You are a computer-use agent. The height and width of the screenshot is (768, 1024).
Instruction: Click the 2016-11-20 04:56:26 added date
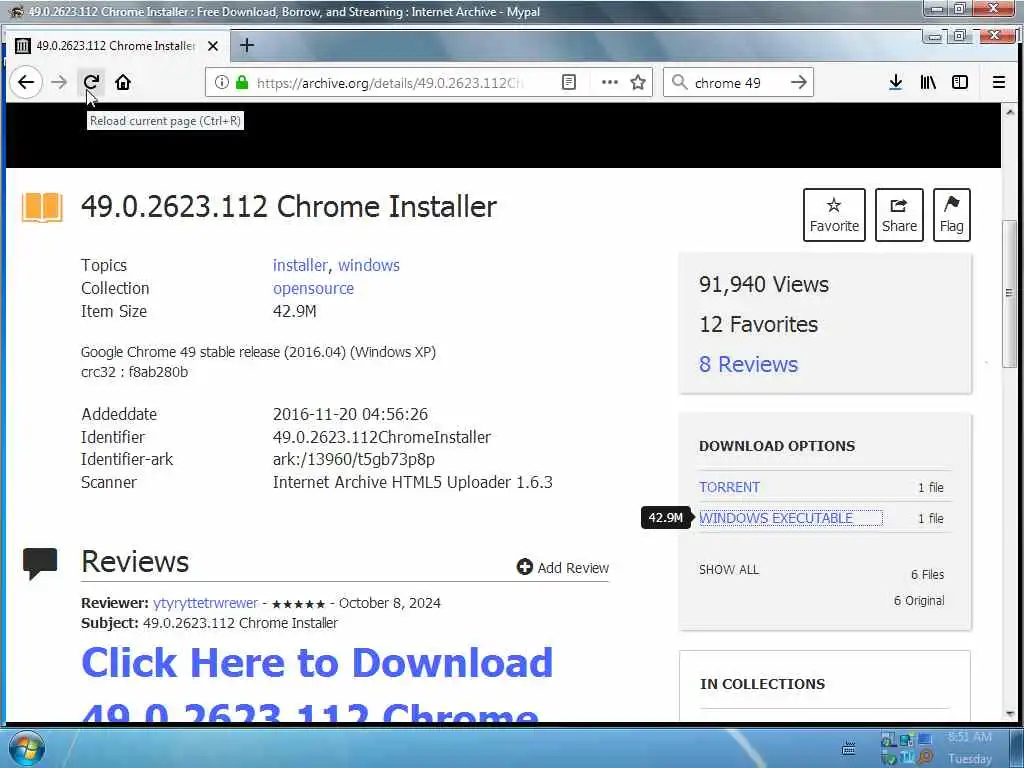pyautogui.click(x=350, y=414)
